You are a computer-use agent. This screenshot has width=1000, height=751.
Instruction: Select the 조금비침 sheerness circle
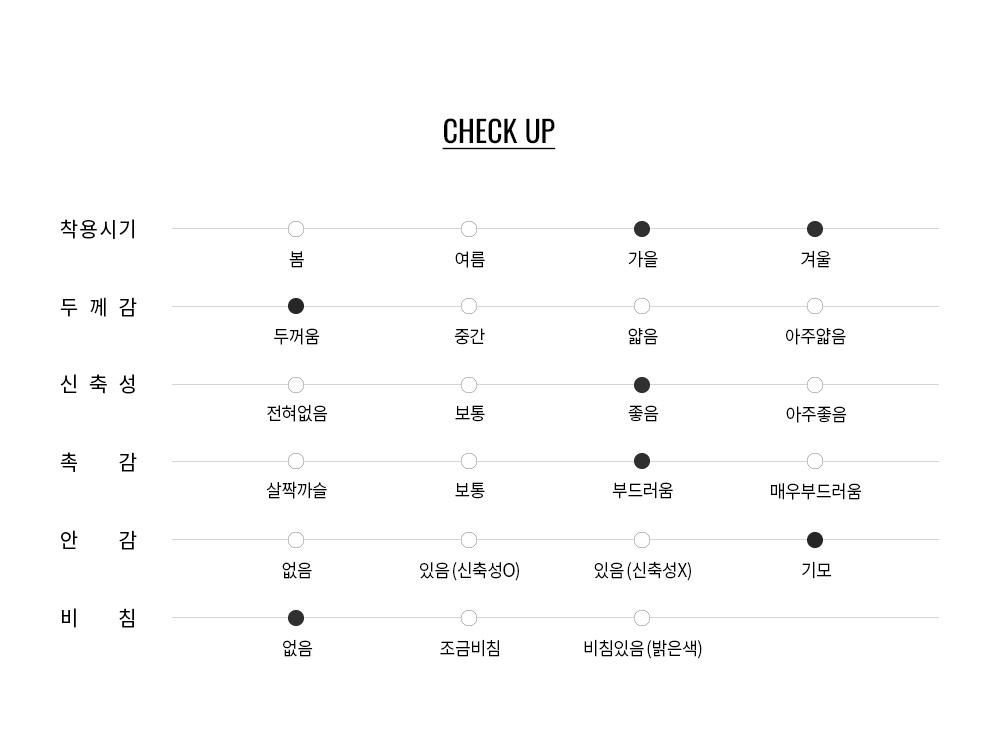[x=469, y=618]
